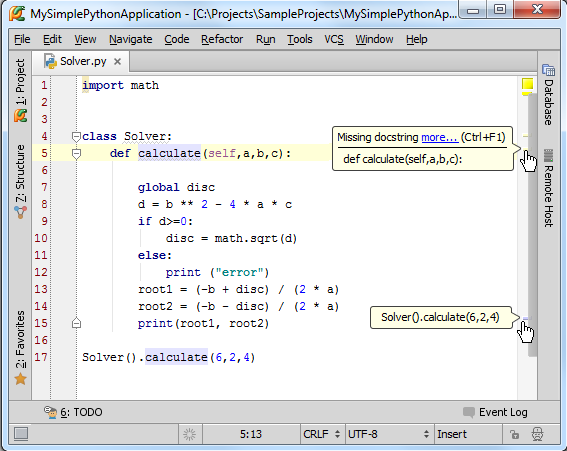Open the Tools menu
567x451 pixels.
[x=300, y=39]
